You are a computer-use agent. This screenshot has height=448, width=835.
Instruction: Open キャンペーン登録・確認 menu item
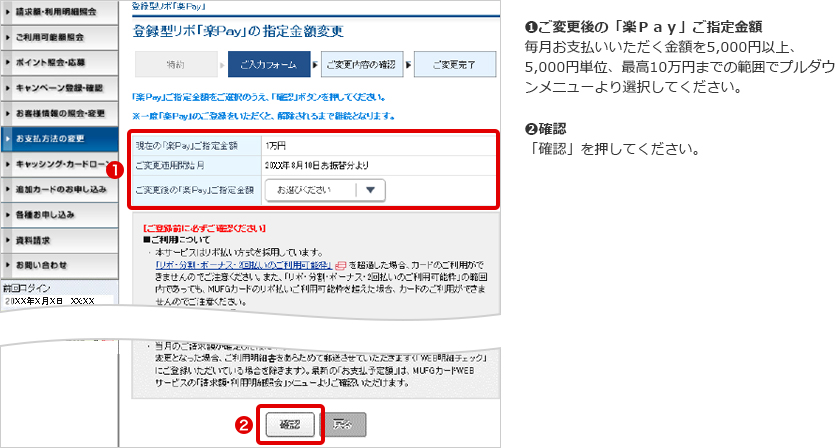(x=58, y=87)
